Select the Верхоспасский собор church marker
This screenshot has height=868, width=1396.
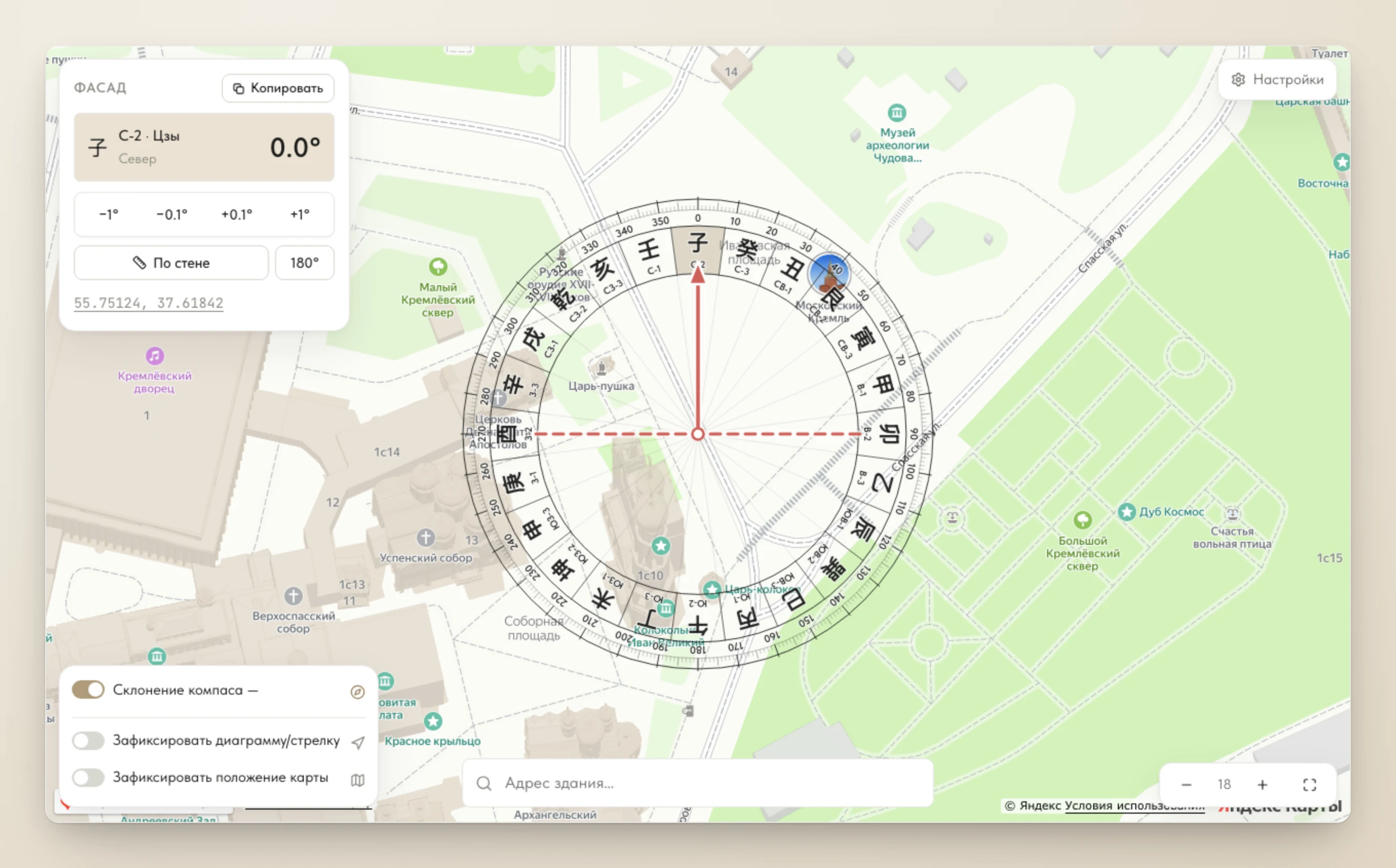coord(294,596)
